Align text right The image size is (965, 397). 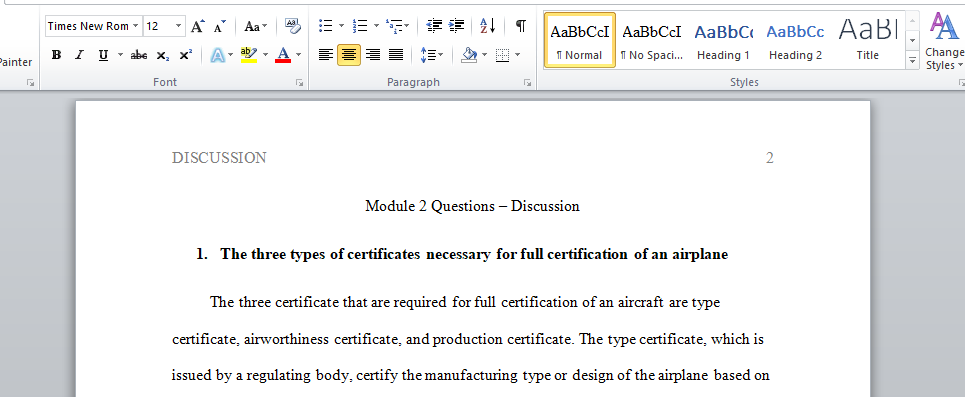pyautogui.click(x=372, y=55)
